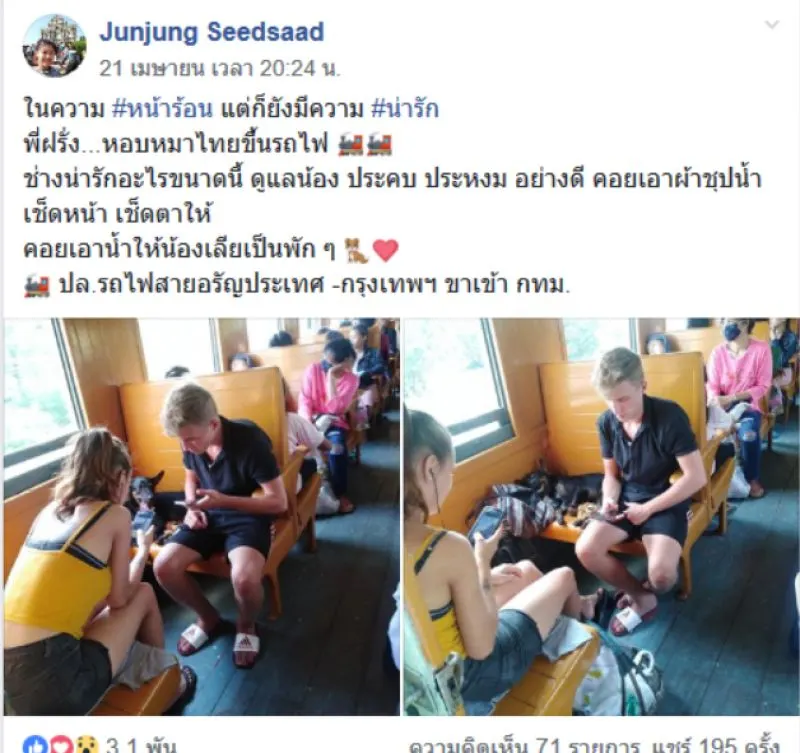Open the right train photo

pyautogui.click(x=602, y=516)
